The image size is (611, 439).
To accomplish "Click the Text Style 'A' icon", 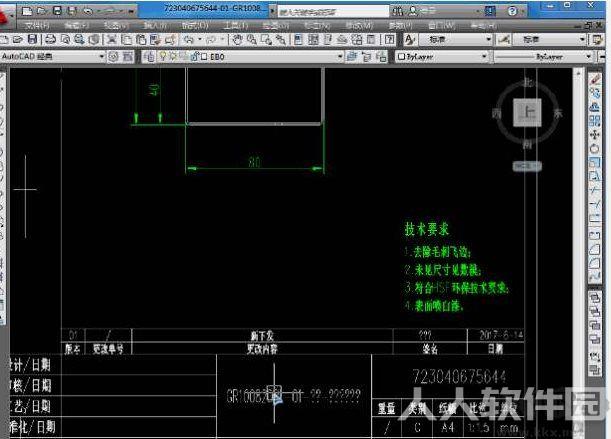I will (x=409, y=39).
